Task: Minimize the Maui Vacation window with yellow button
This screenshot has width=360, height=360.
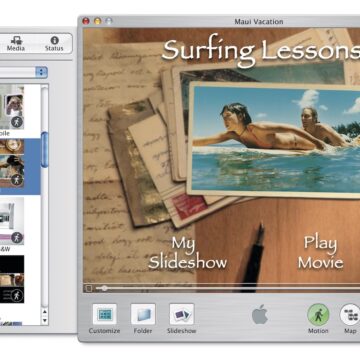Action: coord(97,21)
